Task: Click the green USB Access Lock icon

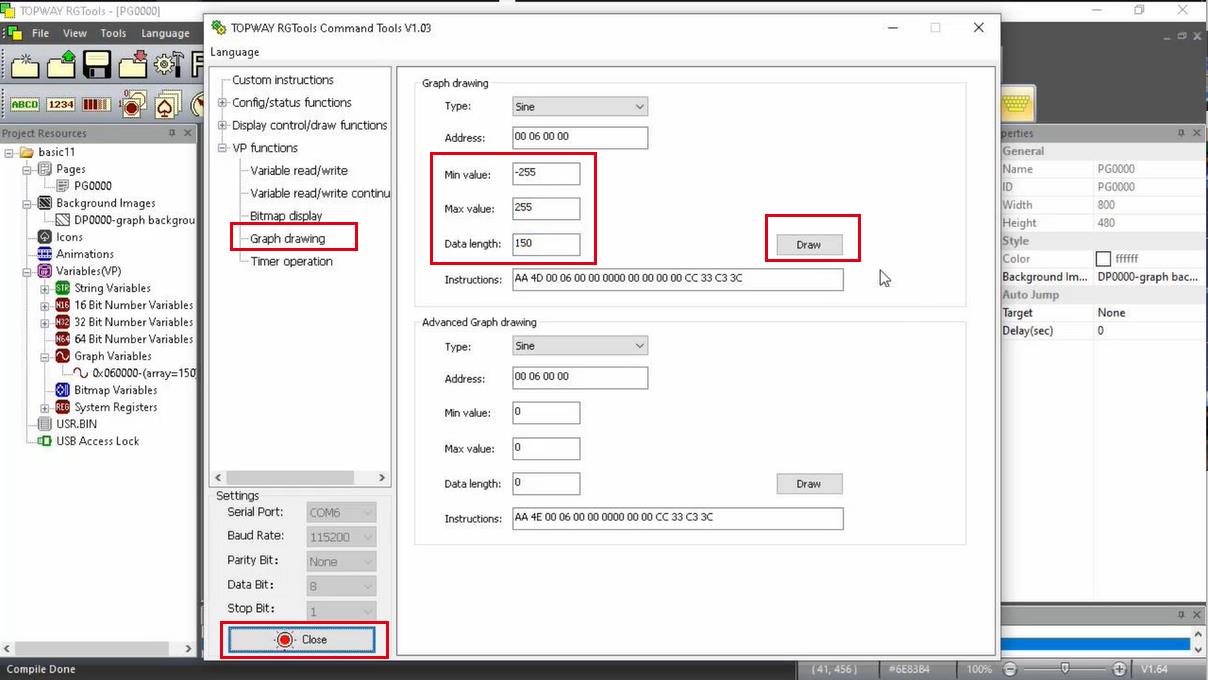Action: pyautogui.click(x=44, y=441)
